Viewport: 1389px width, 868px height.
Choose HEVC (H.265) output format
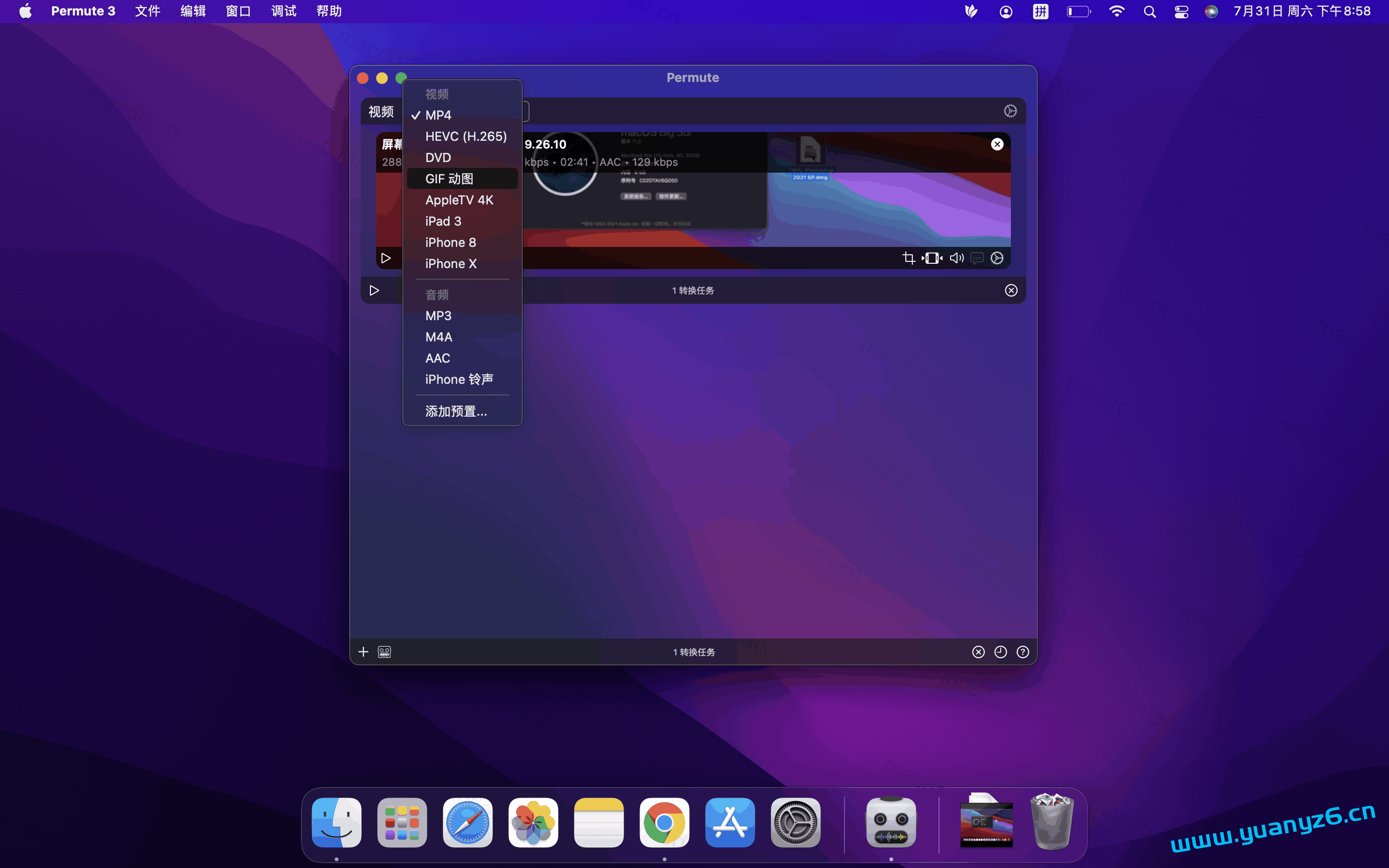tap(465, 136)
